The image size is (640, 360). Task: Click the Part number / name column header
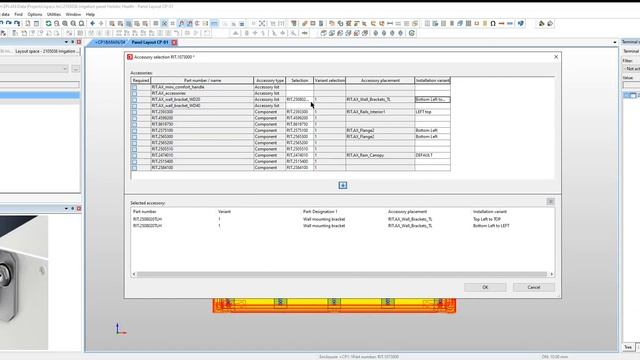(x=202, y=80)
